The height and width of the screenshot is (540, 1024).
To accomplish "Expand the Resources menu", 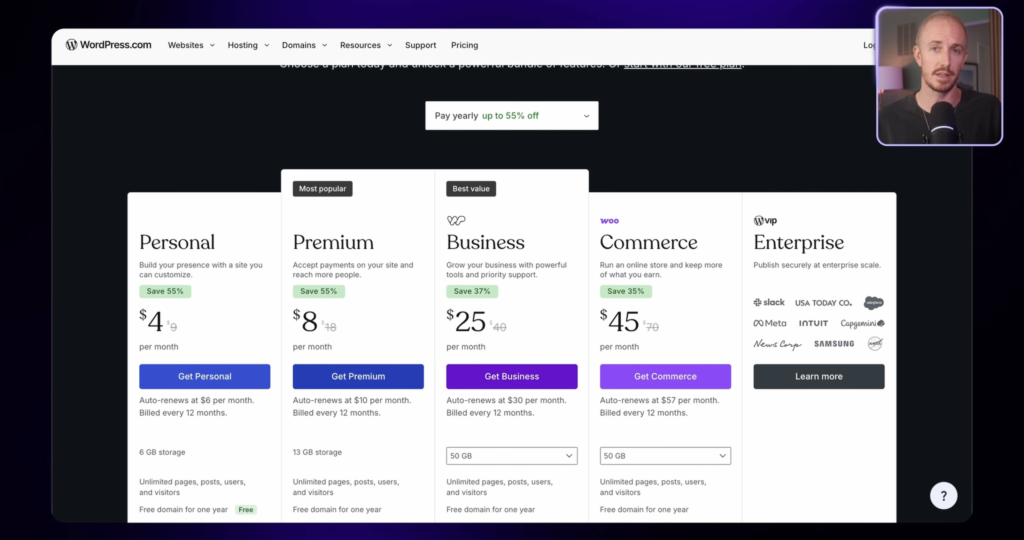I will click(x=366, y=45).
